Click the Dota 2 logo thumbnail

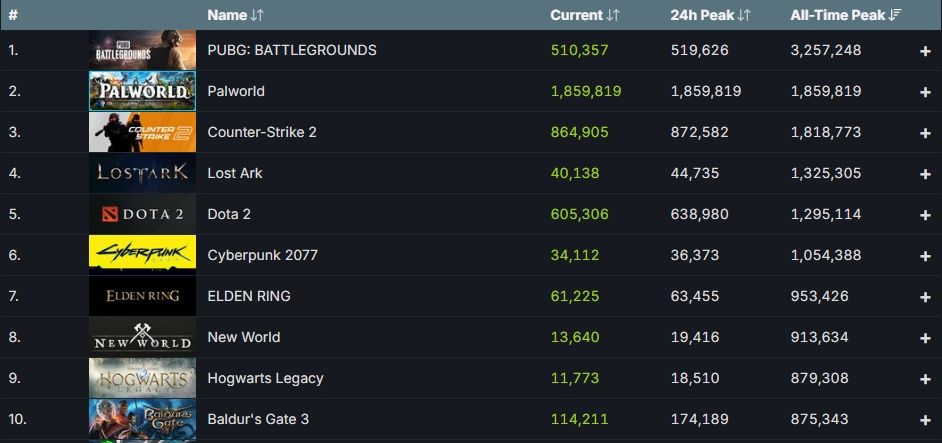coord(142,214)
